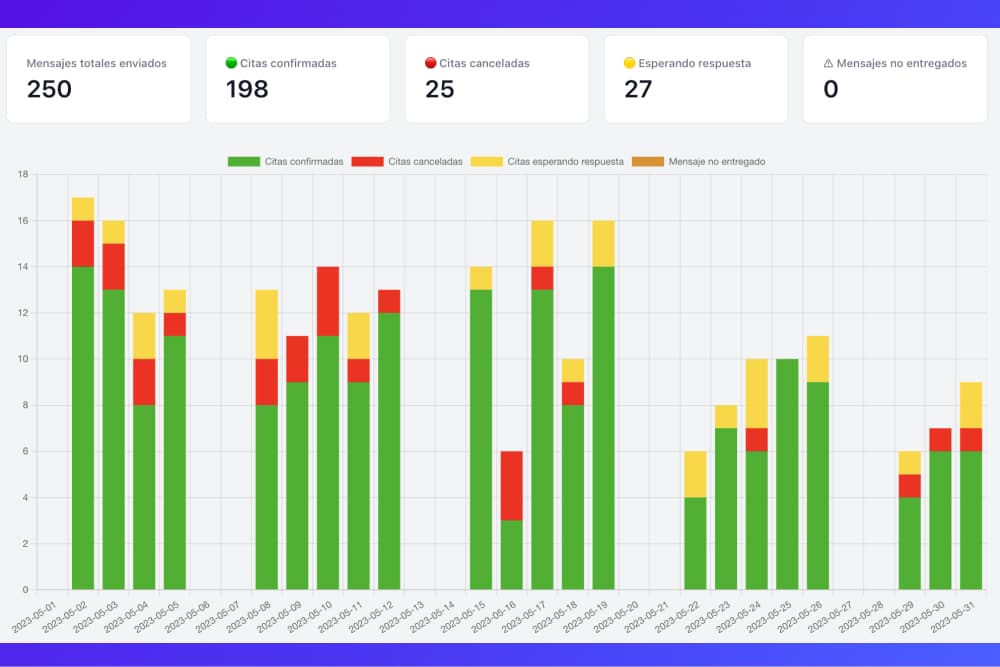Click the red segment of the 2023-05-02 bar

coord(83,244)
